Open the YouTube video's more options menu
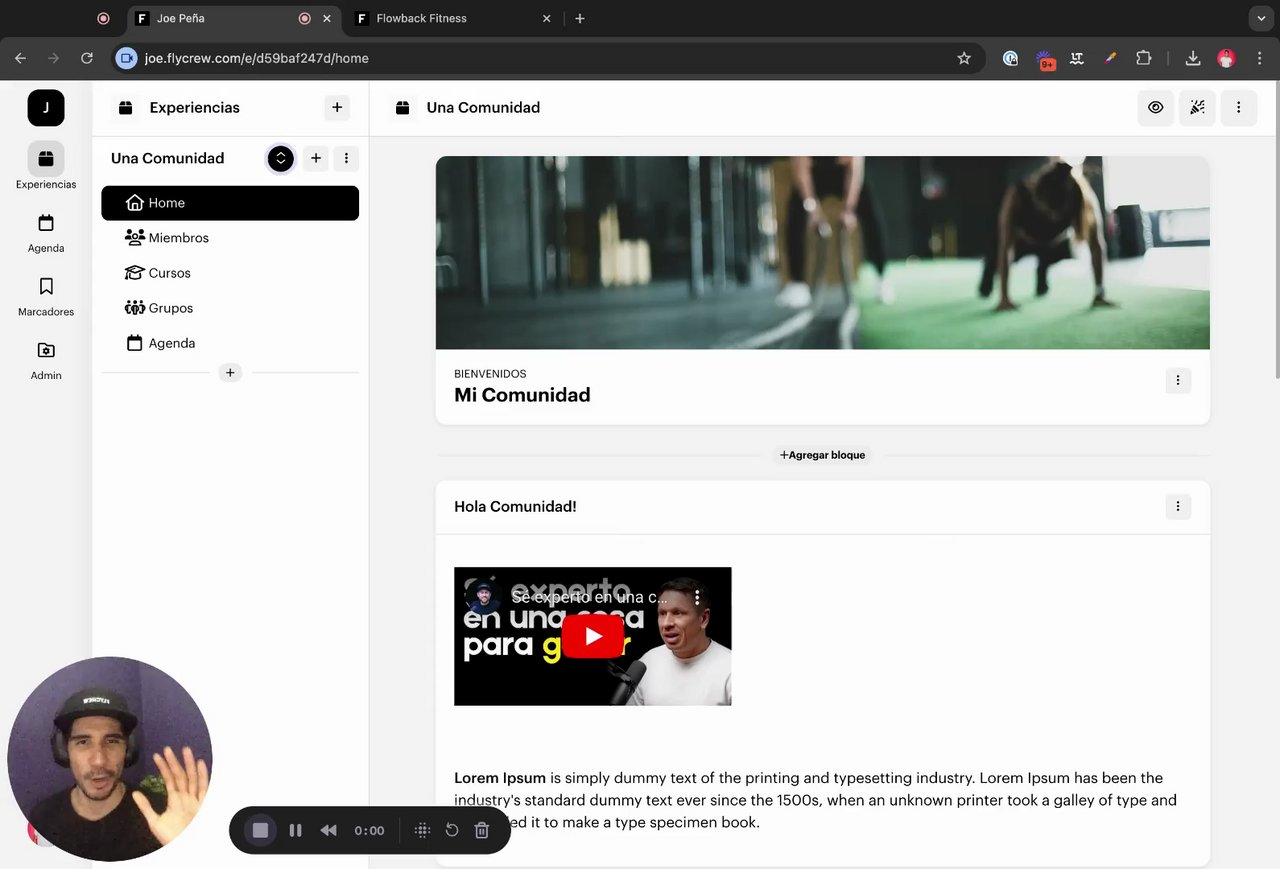 point(697,597)
